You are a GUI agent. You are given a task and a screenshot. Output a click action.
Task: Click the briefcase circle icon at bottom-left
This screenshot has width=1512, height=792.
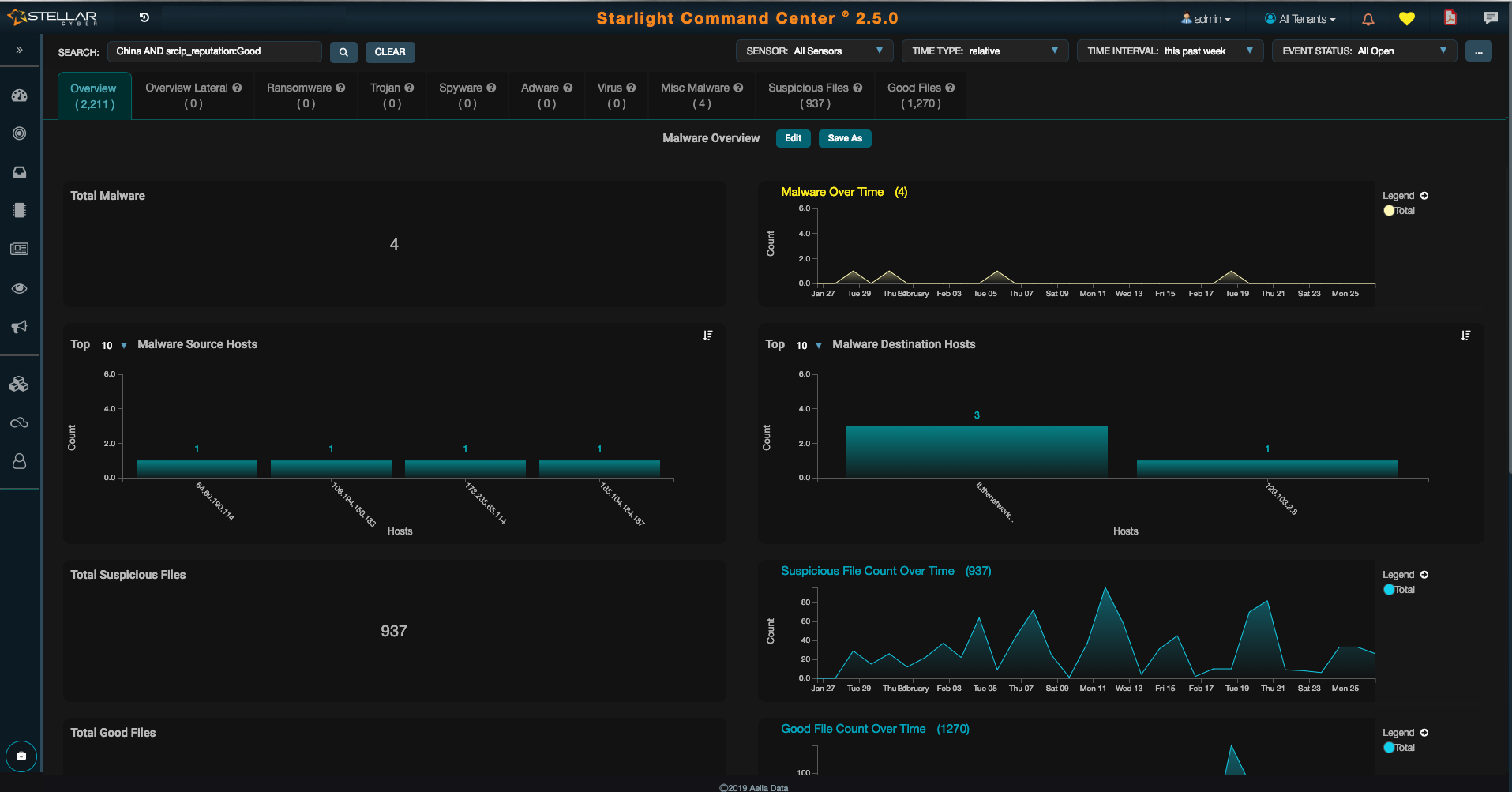(x=21, y=756)
